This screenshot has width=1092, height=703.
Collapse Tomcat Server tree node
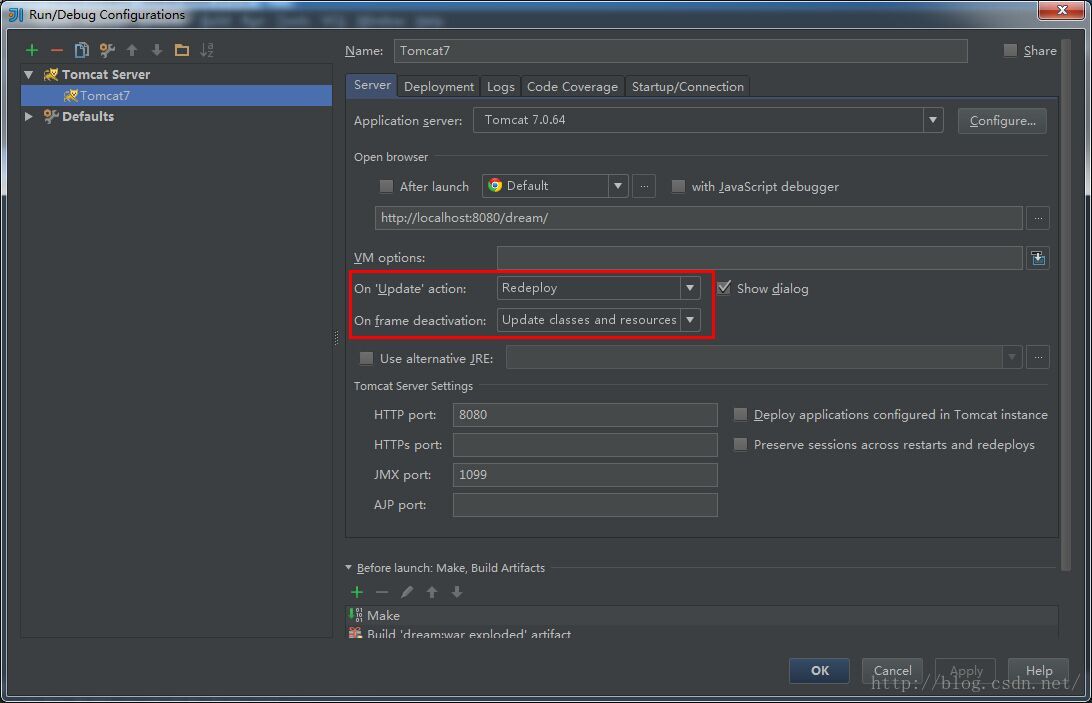pos(29,75)
